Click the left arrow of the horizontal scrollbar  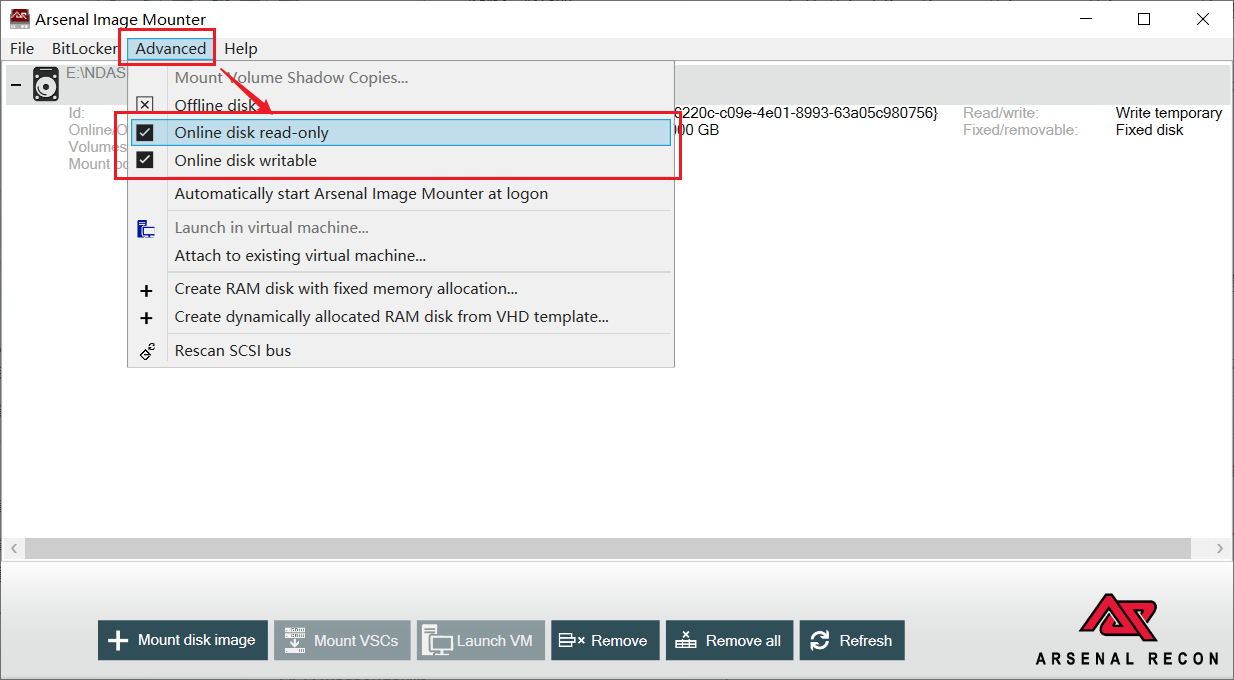click(14, 548)
